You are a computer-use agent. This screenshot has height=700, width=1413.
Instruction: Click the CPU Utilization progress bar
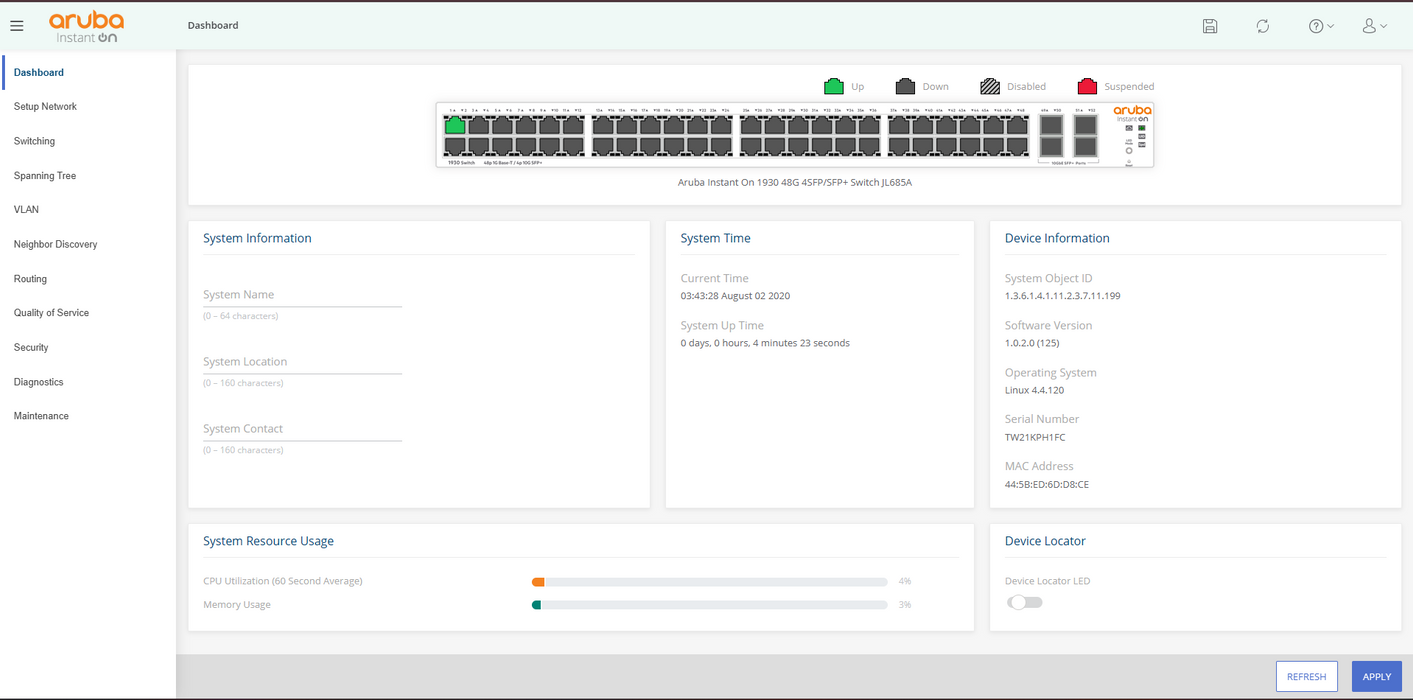(x=710, y=581)
